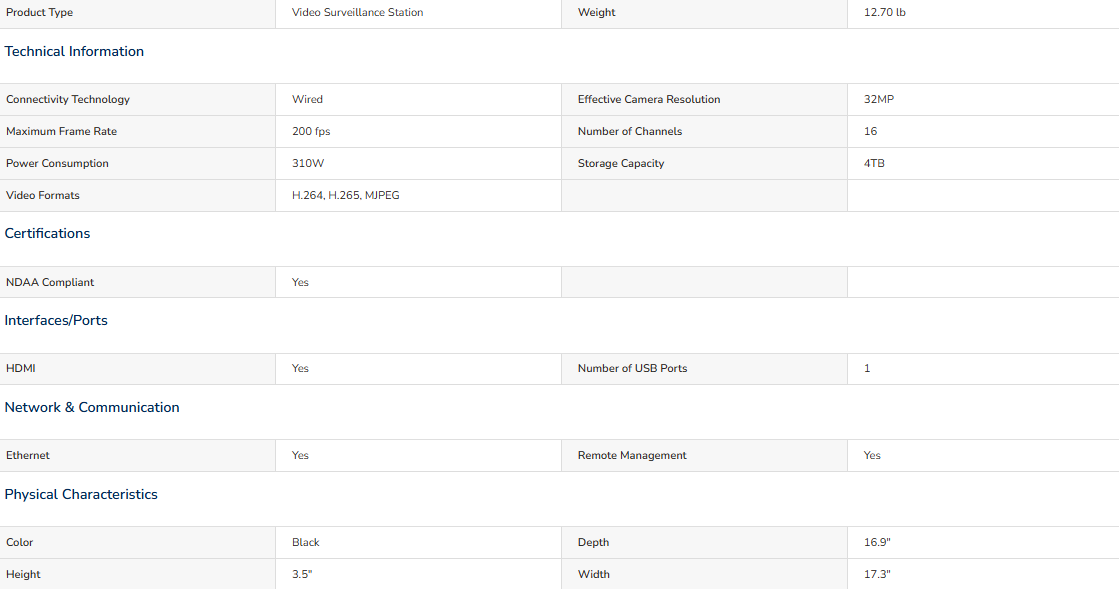Select the Video Surveillance Station product type
The image size is (1119, 589).
(358, 12)
